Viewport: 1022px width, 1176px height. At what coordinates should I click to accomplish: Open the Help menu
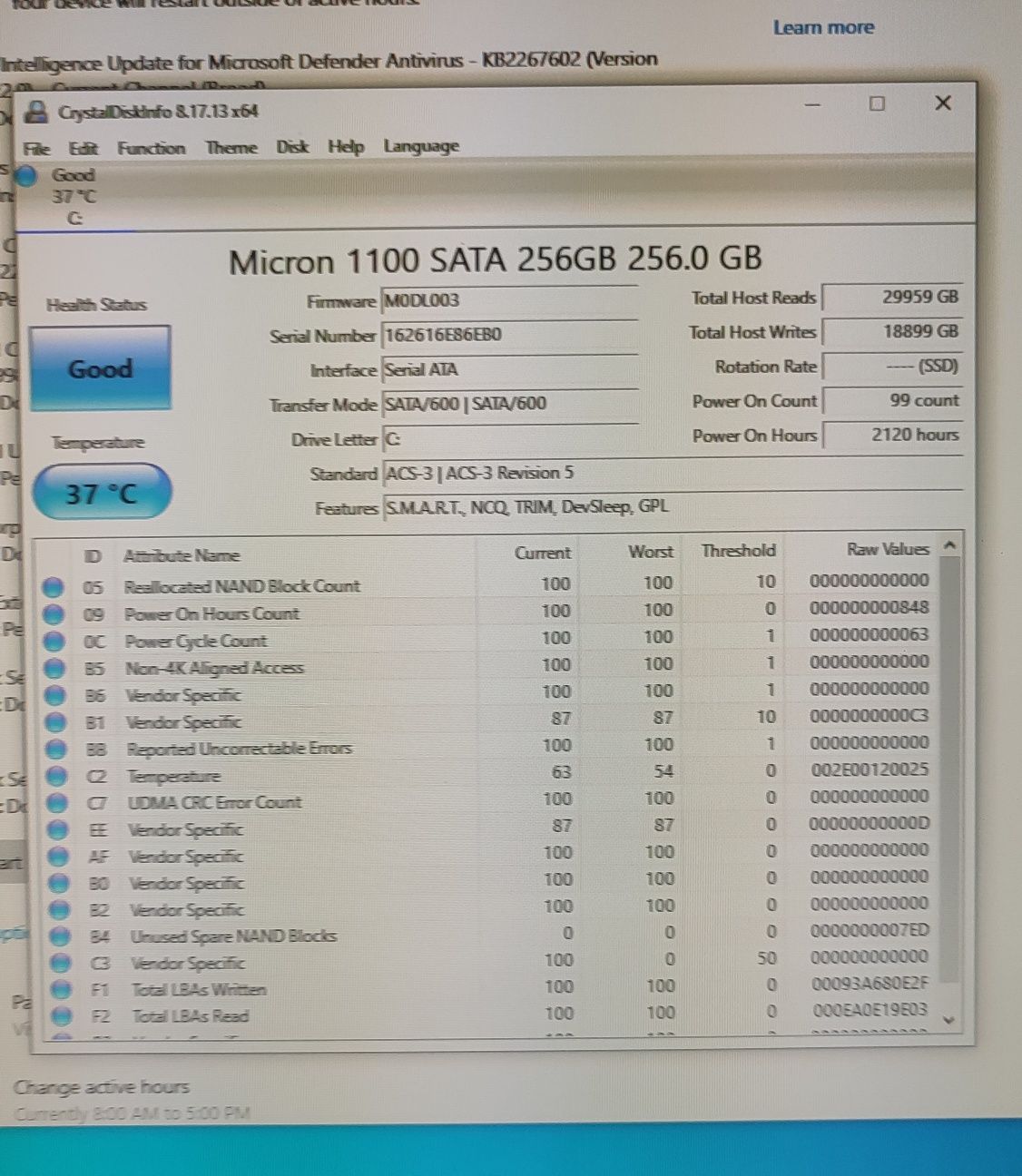pyautogui.click(x=346, y=146)
